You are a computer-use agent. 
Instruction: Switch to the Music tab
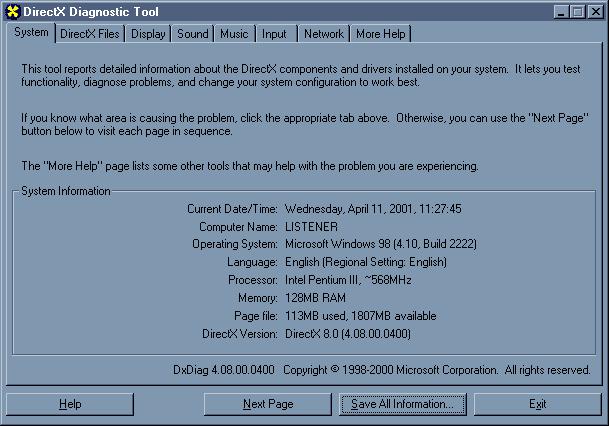tap(234, 34)
